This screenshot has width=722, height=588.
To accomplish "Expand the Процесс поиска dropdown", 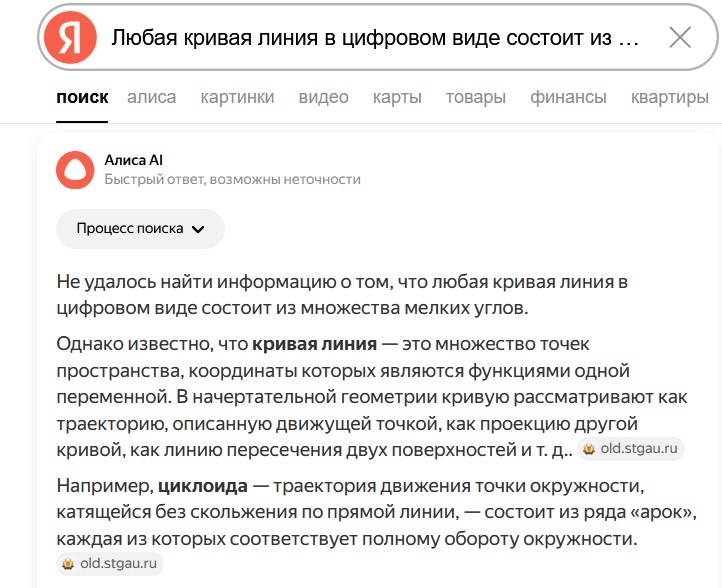I will point(140,228).
